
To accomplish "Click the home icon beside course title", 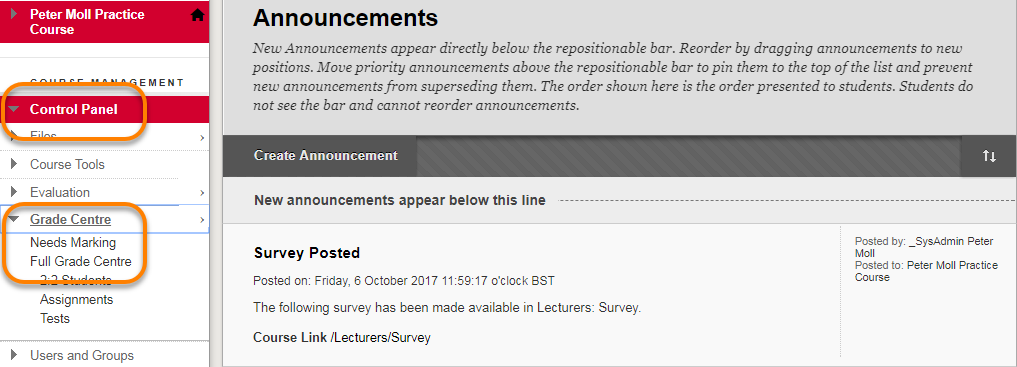I will click(x=197, y=16).
